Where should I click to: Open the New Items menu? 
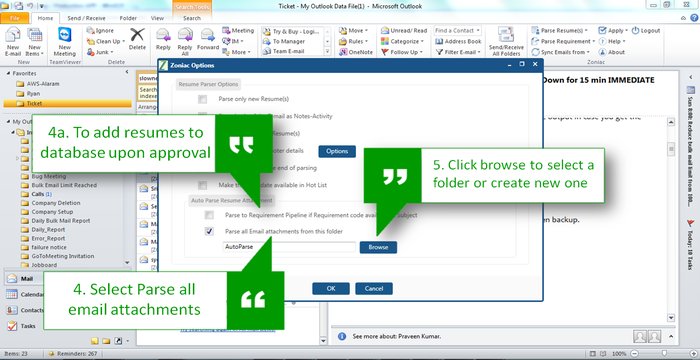pos(35,42)
